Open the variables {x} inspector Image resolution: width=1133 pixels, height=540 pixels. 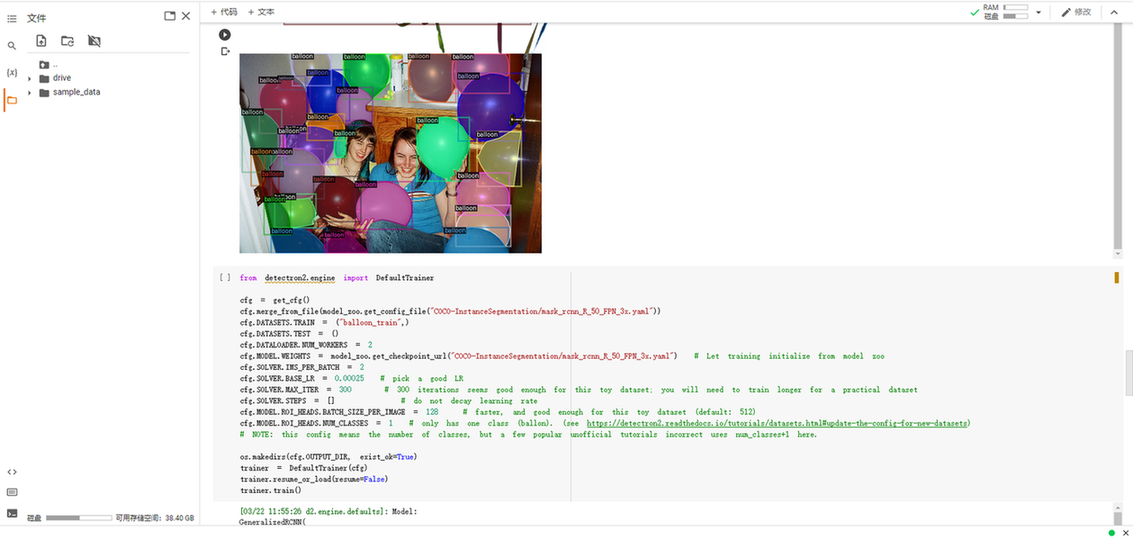[x=12, y=73]
